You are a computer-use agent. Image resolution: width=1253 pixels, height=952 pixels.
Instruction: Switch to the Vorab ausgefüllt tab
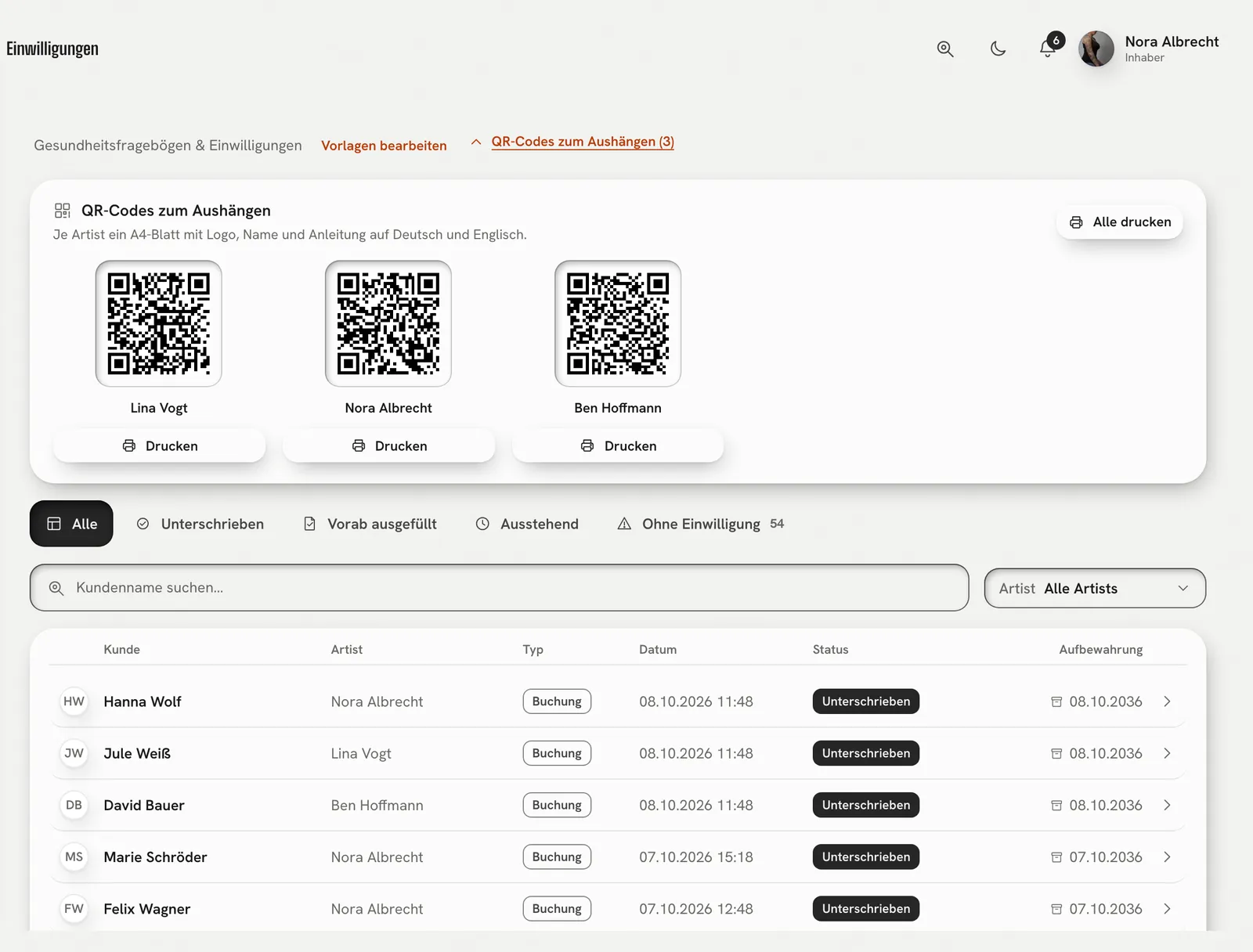[370, 524]
